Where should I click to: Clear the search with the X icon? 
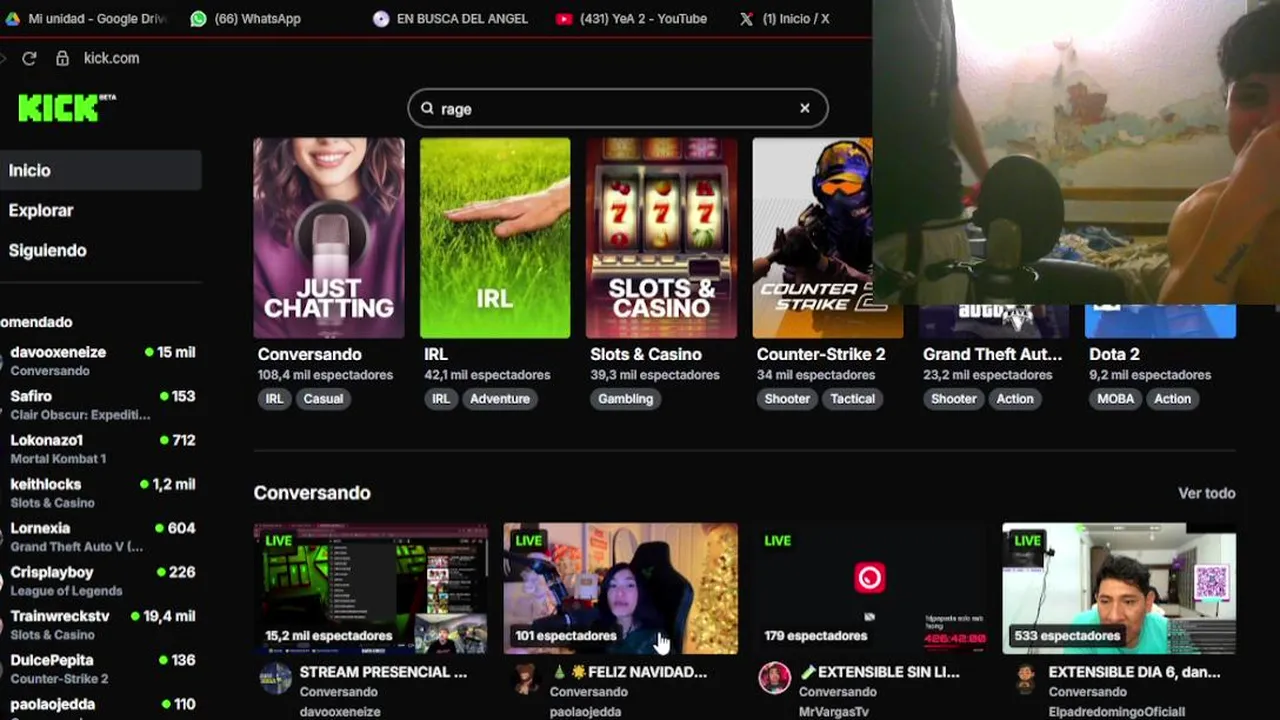(805, 108)
